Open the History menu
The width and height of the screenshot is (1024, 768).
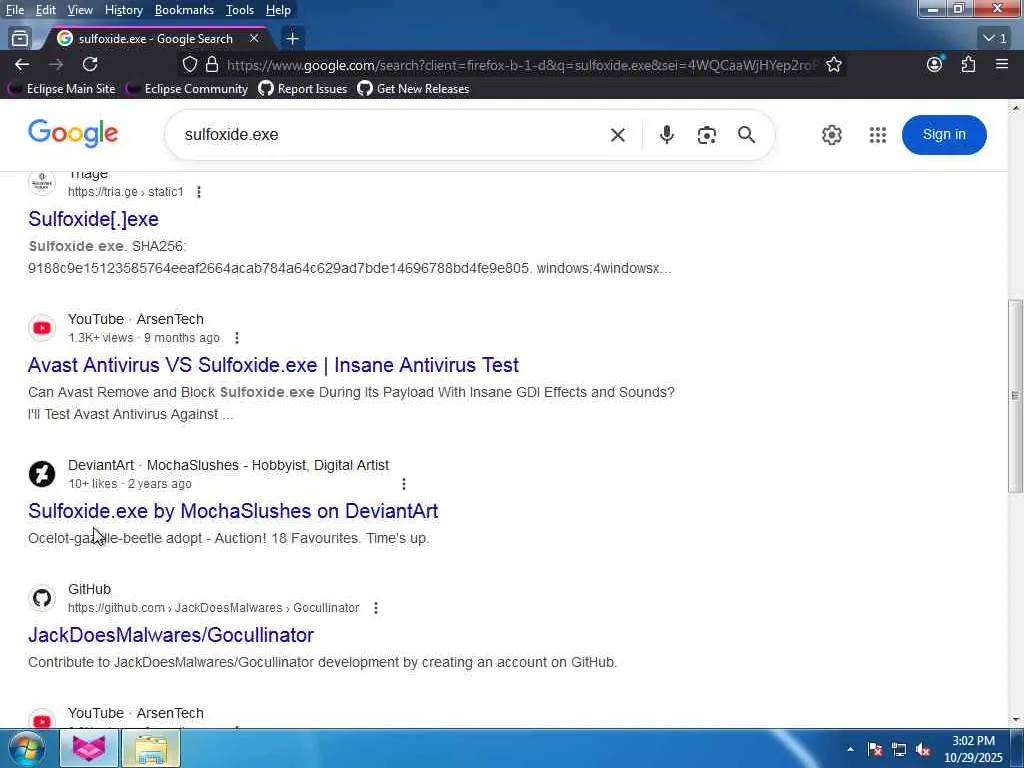[123, 10]
